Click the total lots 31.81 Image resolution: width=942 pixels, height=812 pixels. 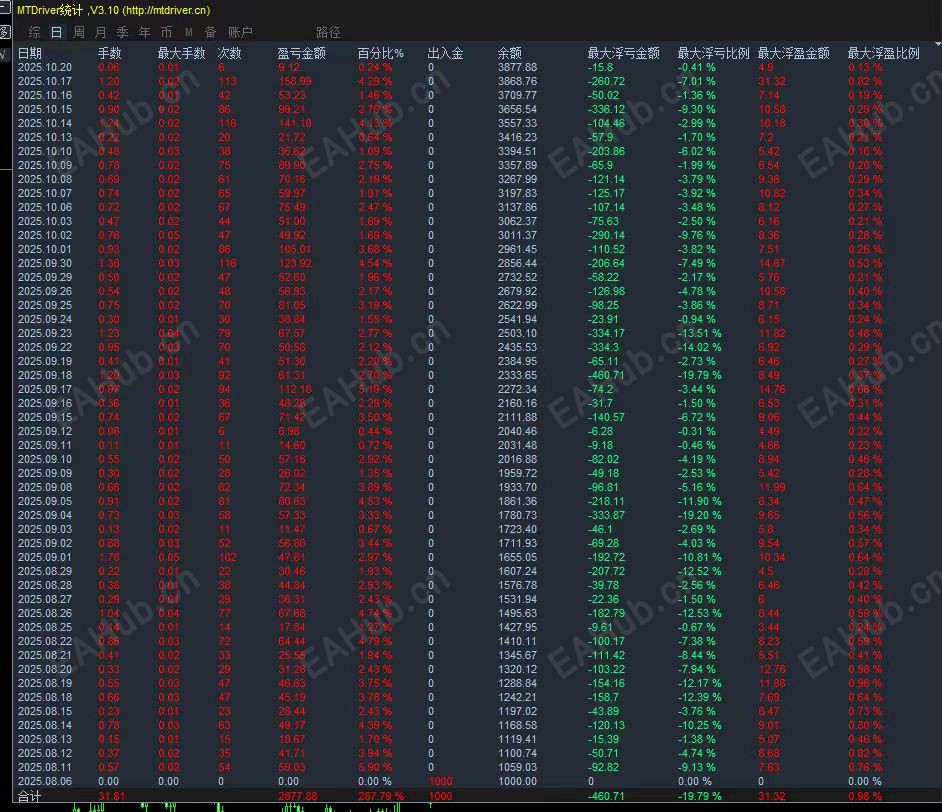(x=112, y=796)
